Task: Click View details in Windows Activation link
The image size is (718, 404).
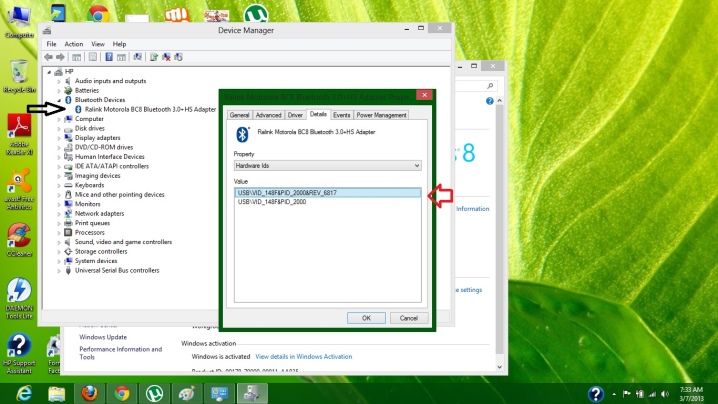Action: (304, 356)
